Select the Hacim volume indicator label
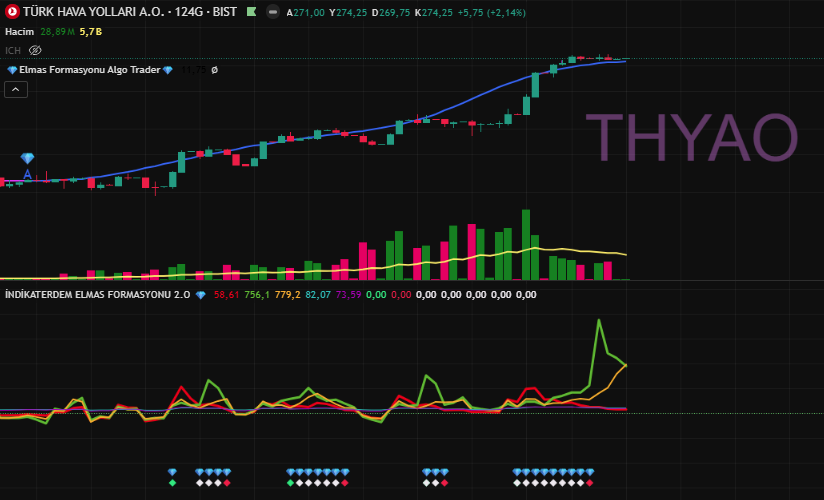This screenshot has width=824, height=500. click(x=19, y=32)
